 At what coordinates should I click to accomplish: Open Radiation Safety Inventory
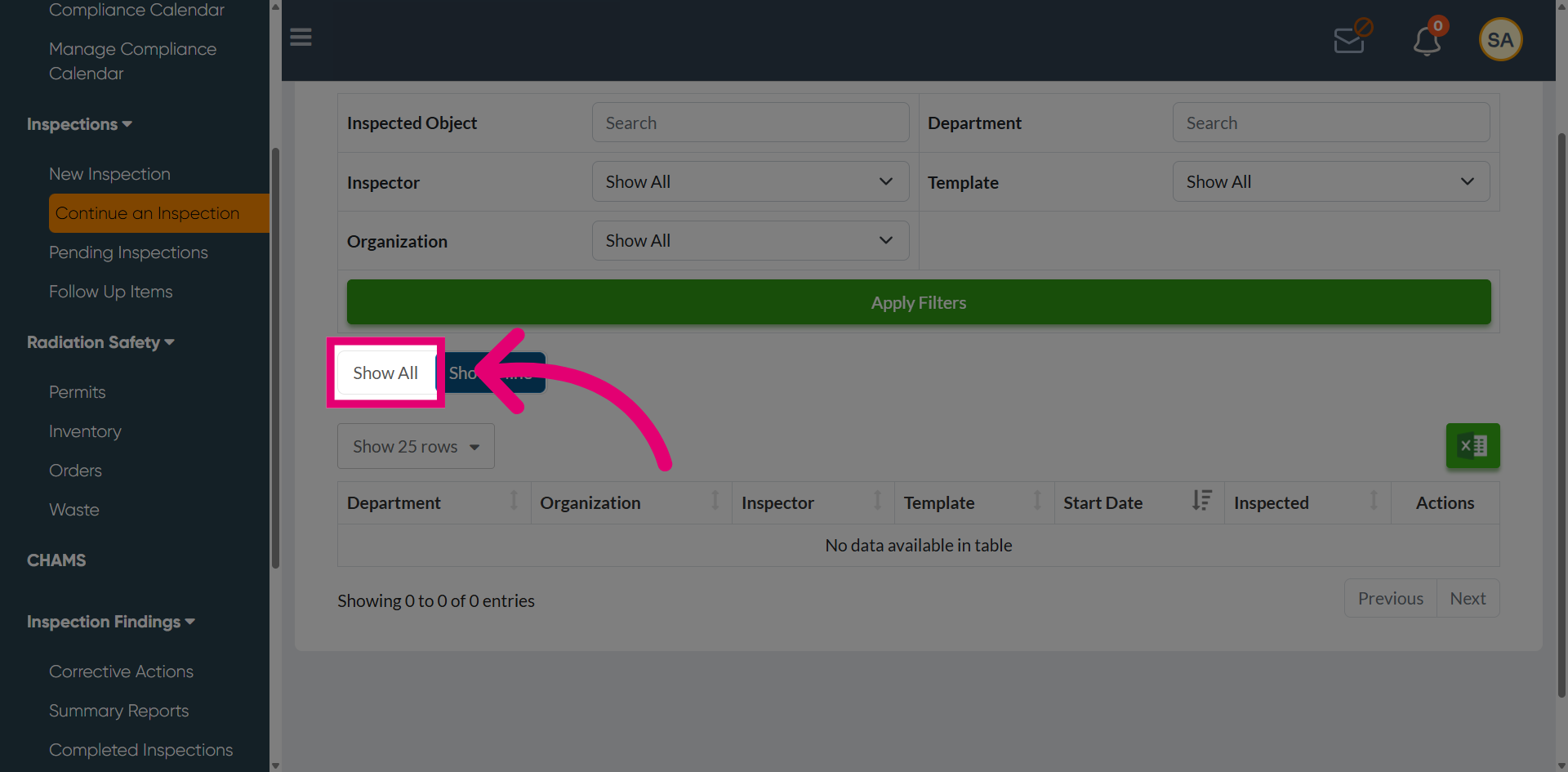tap(85, 431)
